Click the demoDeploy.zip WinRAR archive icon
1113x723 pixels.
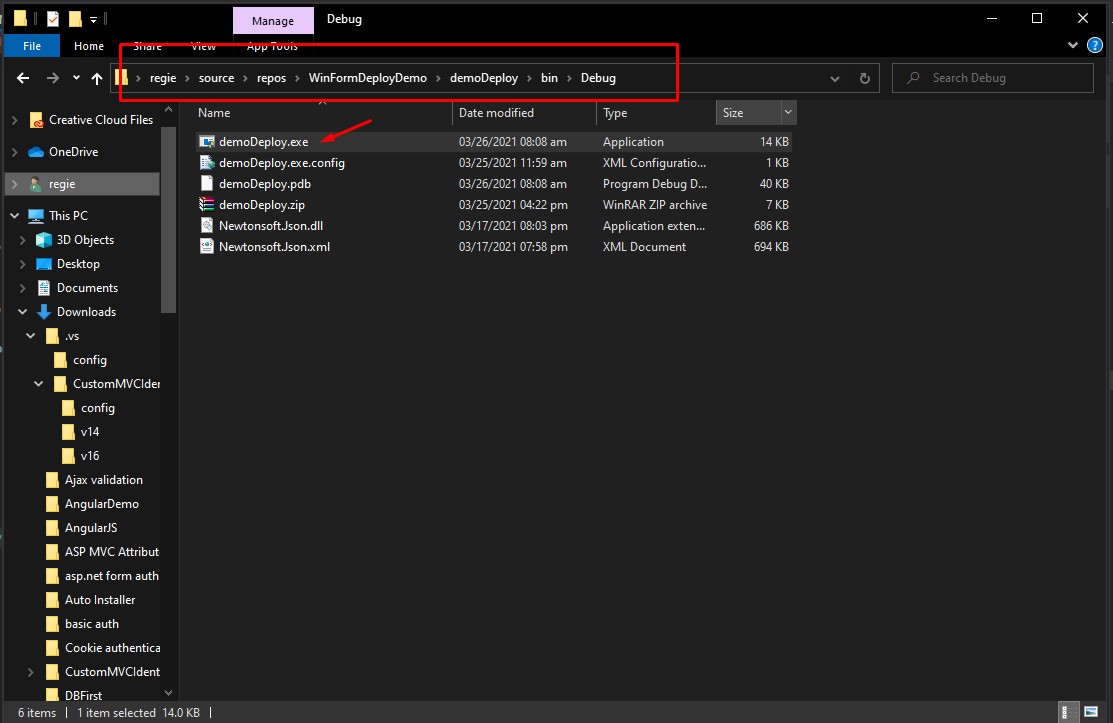click(207, 205)
